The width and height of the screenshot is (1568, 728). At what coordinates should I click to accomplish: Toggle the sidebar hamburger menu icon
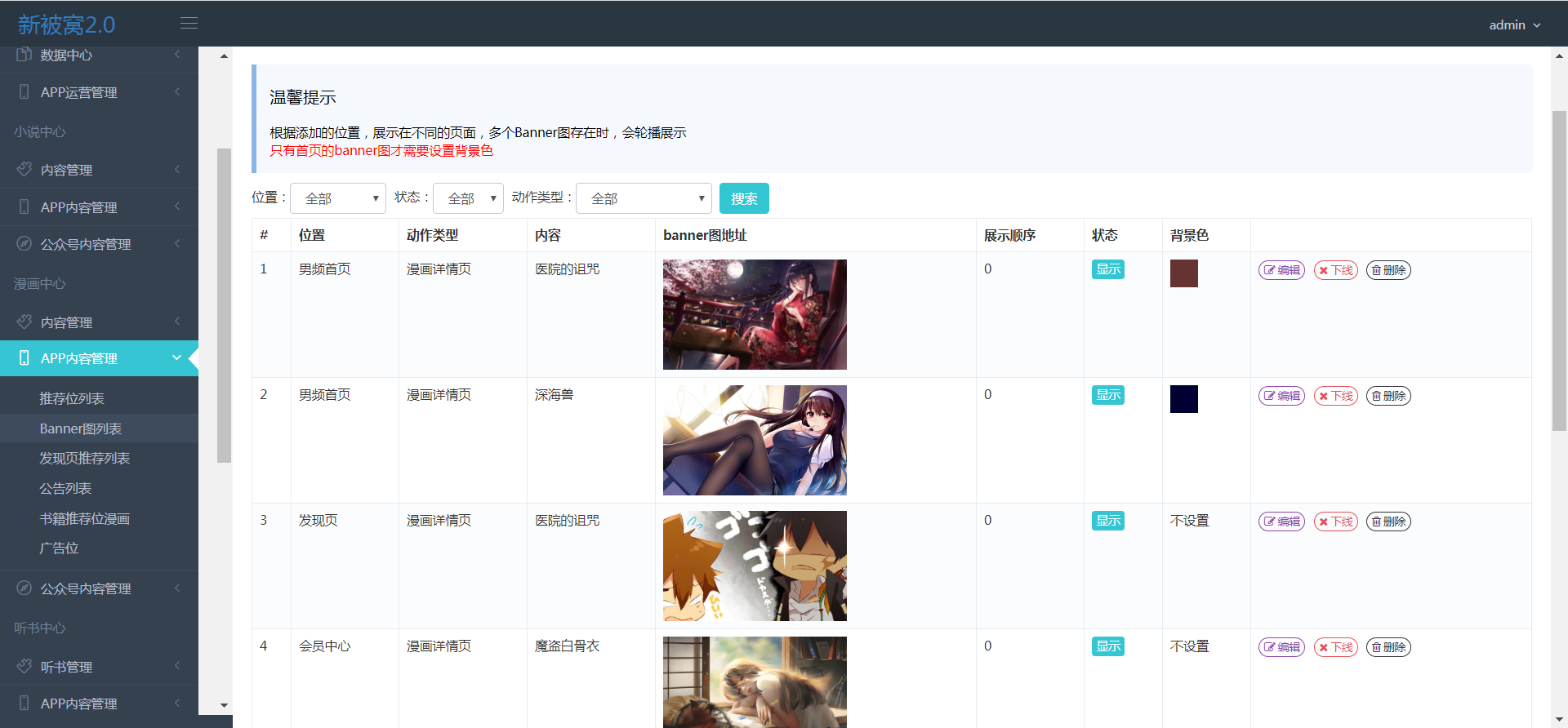(x=189, y=24)
